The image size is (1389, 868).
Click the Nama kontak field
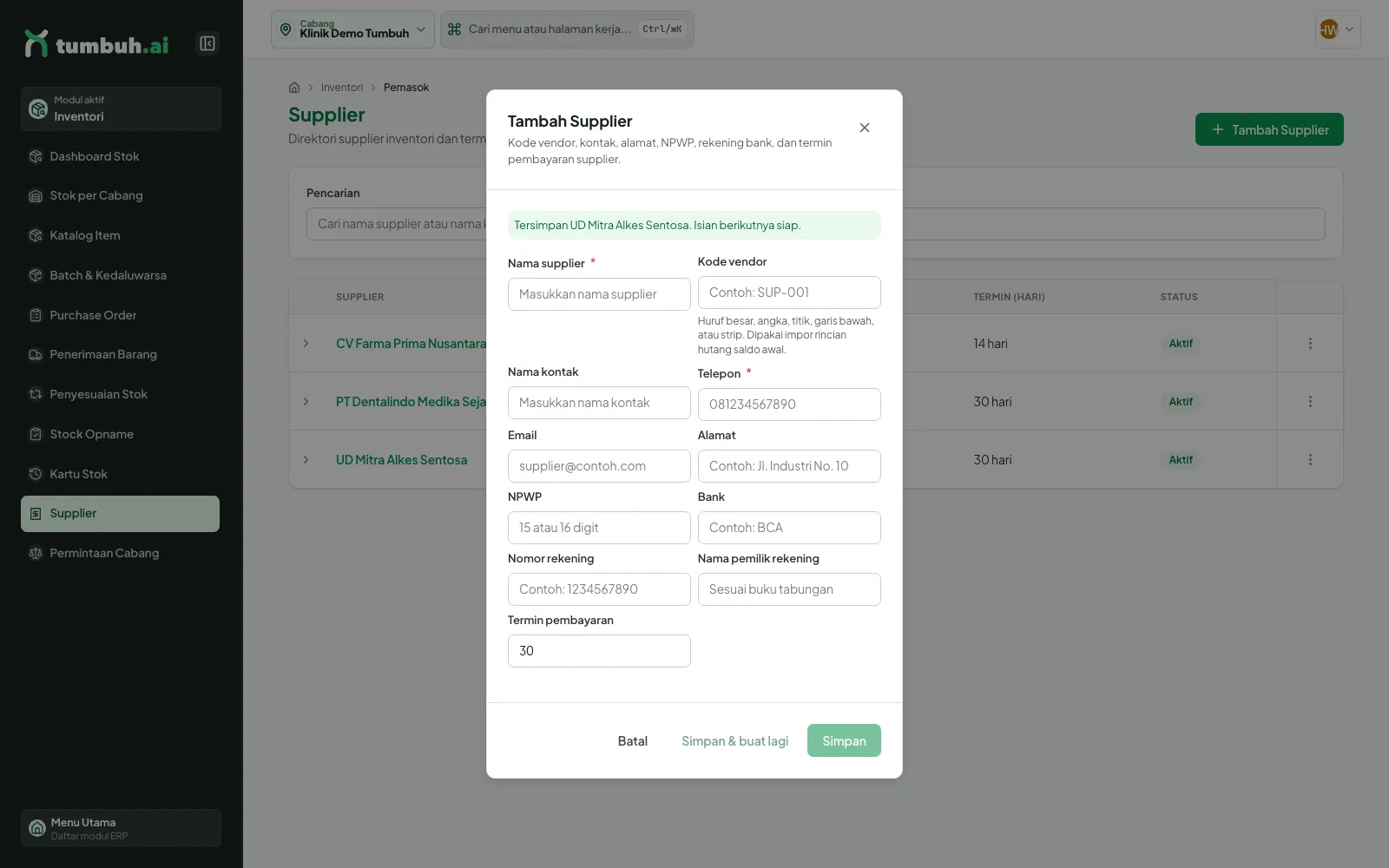point(599,403)
